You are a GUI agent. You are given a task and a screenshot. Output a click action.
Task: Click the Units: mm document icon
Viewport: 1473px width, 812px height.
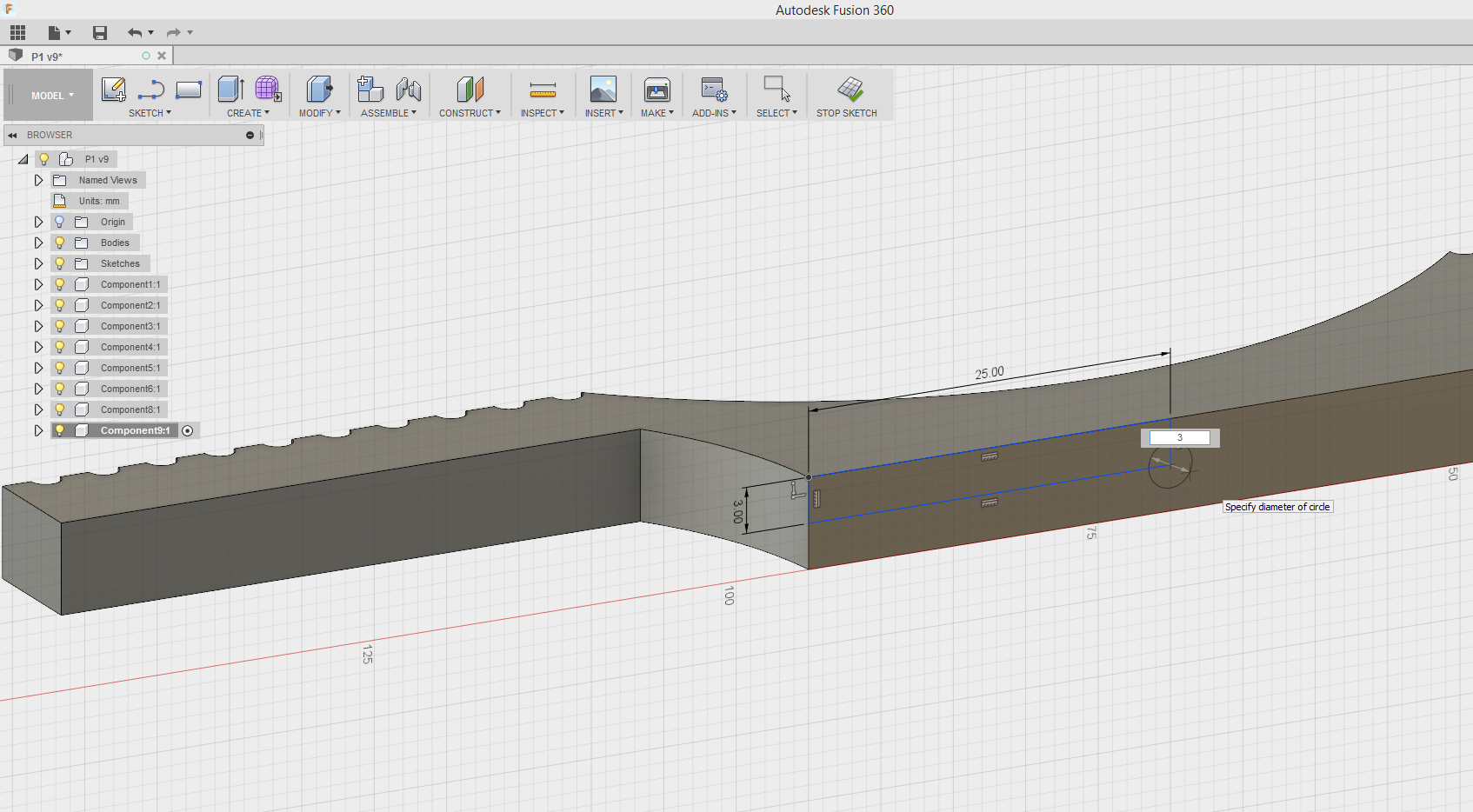tap(60, 201)
